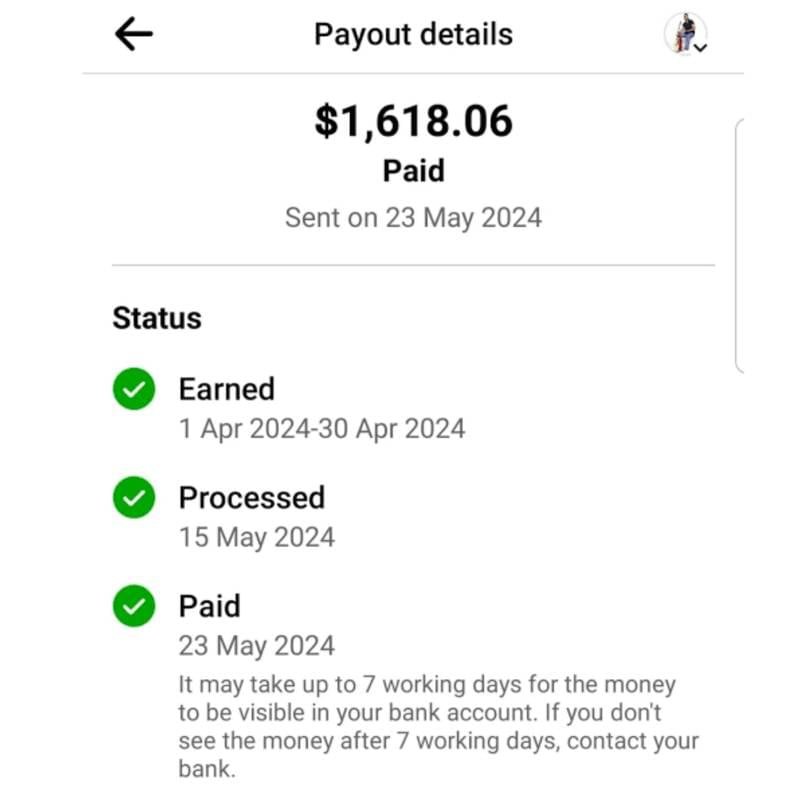Select the $1,618.06 payout amount
Viewport: 800px width, 802px height.
(x=413, y=121)
